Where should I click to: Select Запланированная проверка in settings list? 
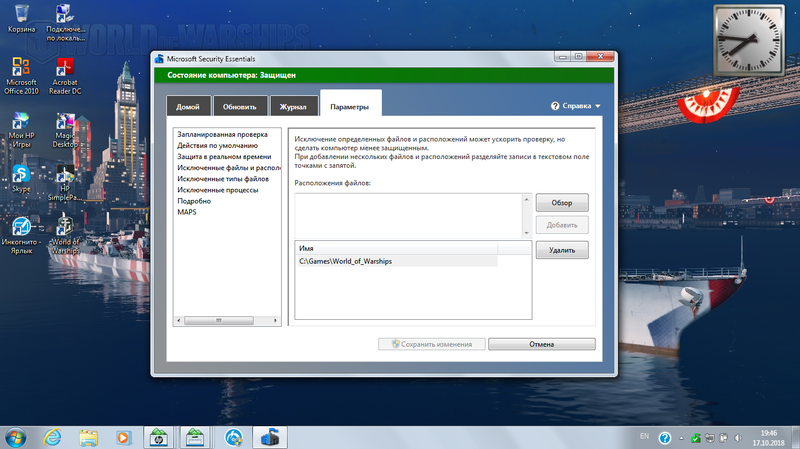click(x=222, y=134)
